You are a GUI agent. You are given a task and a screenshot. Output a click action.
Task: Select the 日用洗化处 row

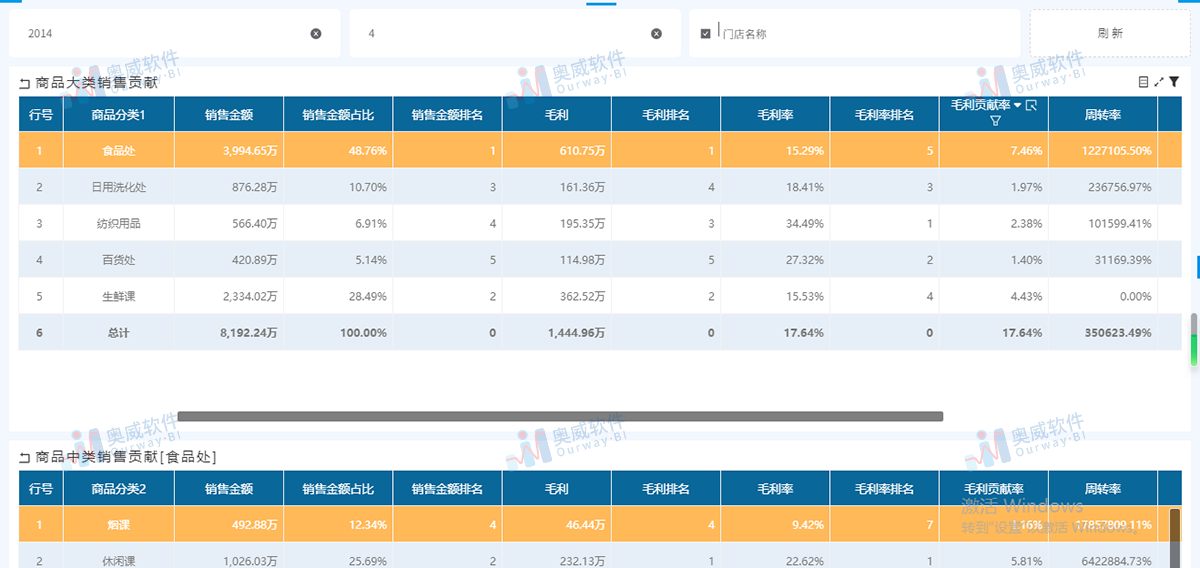pos(600,187)
